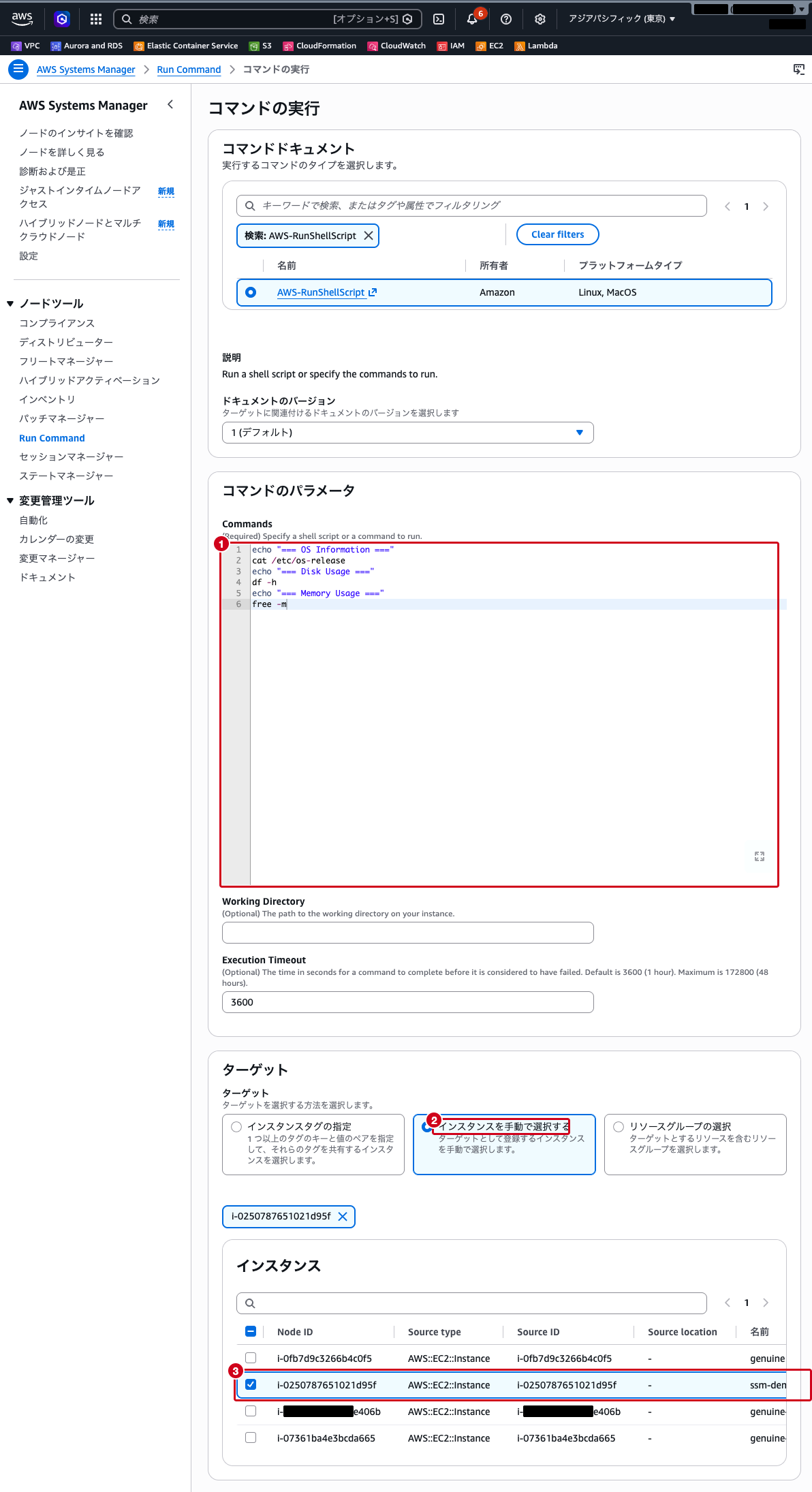Uncheck instance i-0250787651021d95f
This screenshot has height=1492, width=812.
tap(251, 1384)
